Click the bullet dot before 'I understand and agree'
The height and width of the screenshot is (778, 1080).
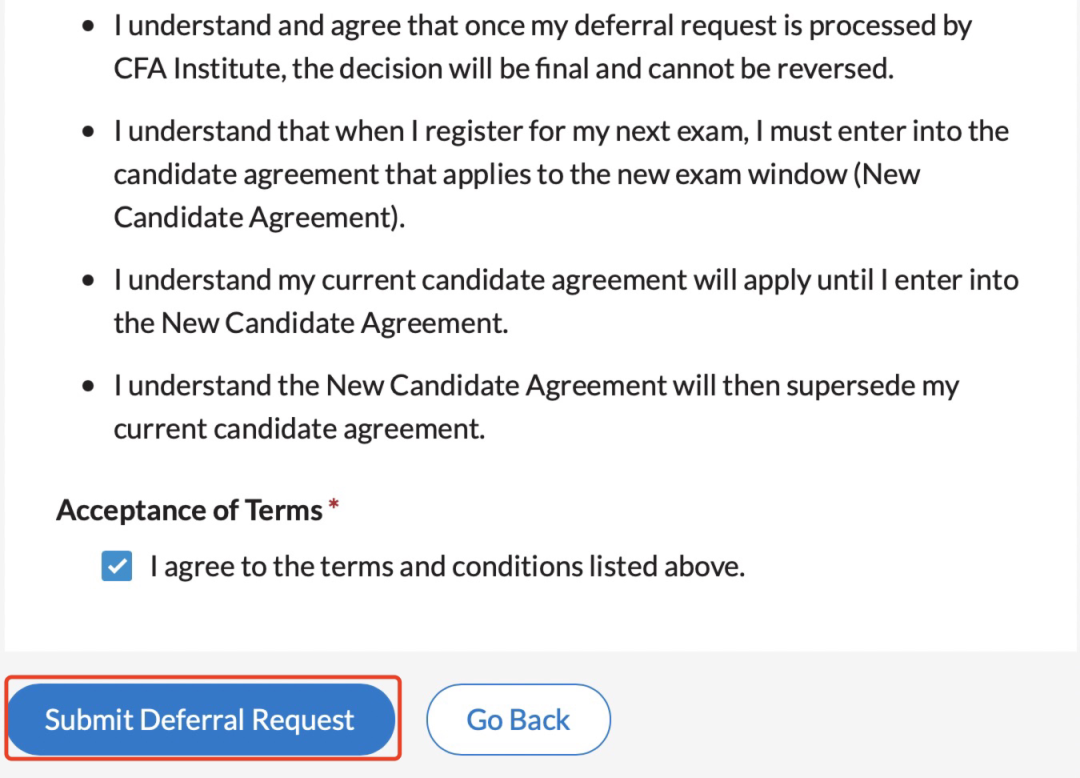90,27
